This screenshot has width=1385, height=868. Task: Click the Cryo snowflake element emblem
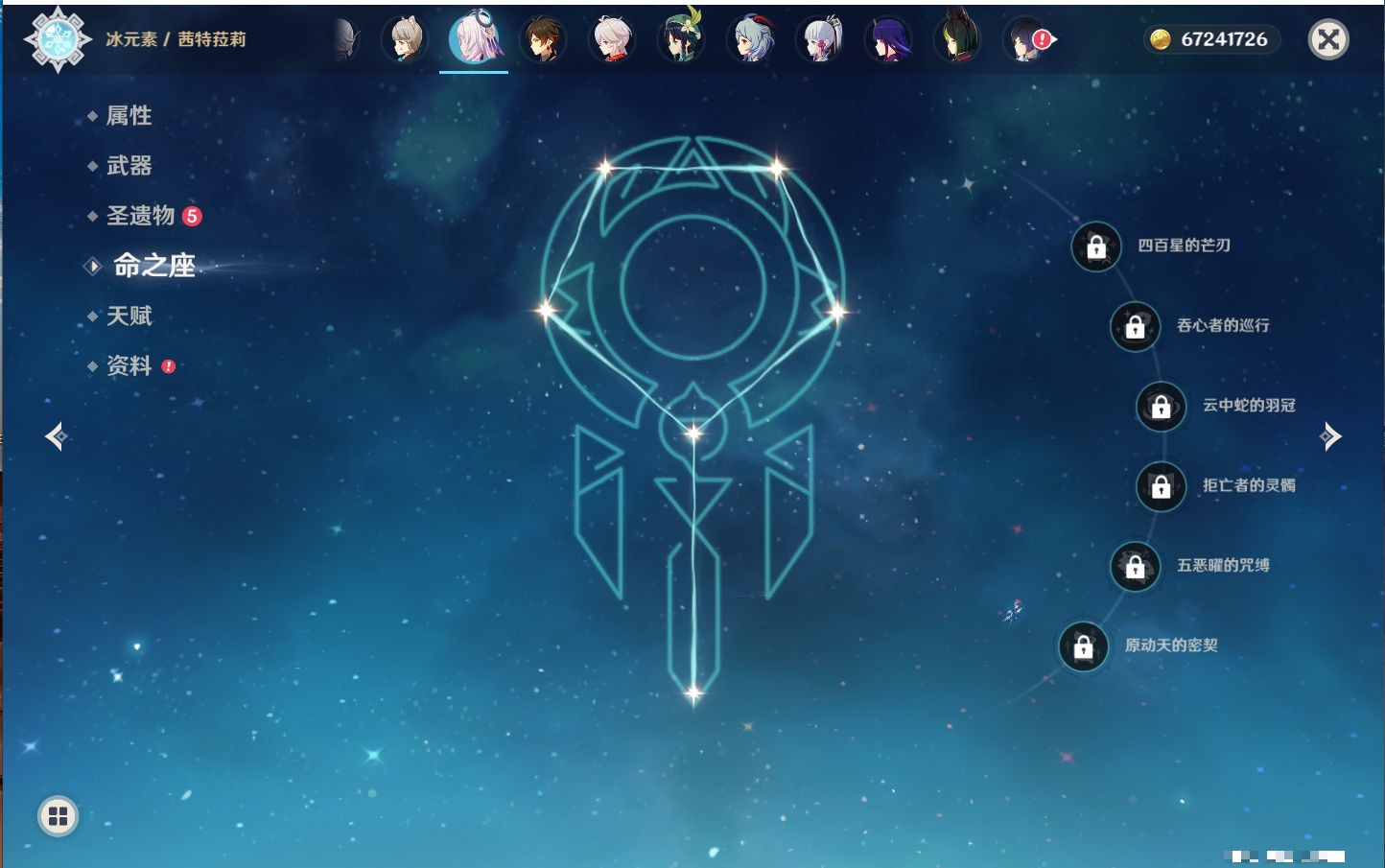[58, 39]
